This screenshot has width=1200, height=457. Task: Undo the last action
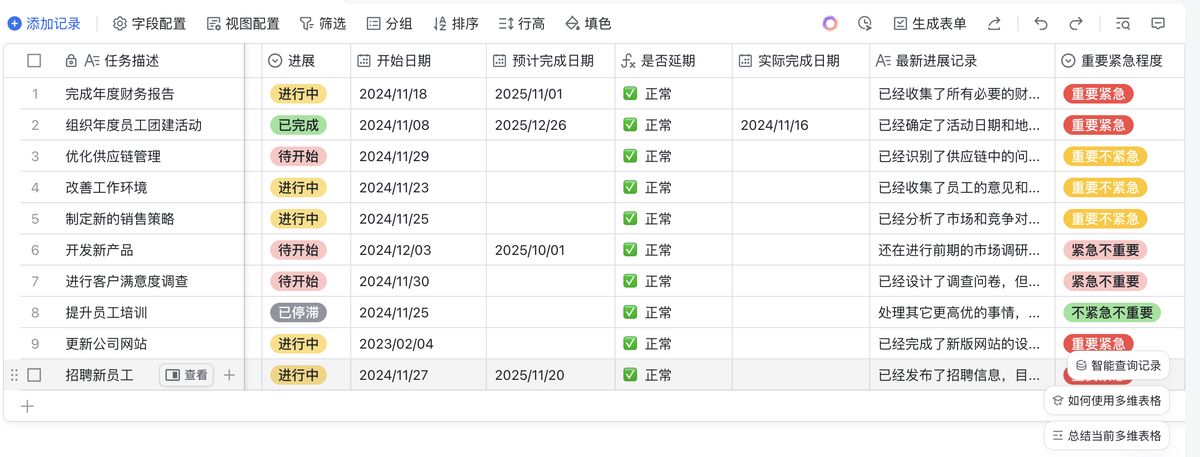click(1041, 23)
